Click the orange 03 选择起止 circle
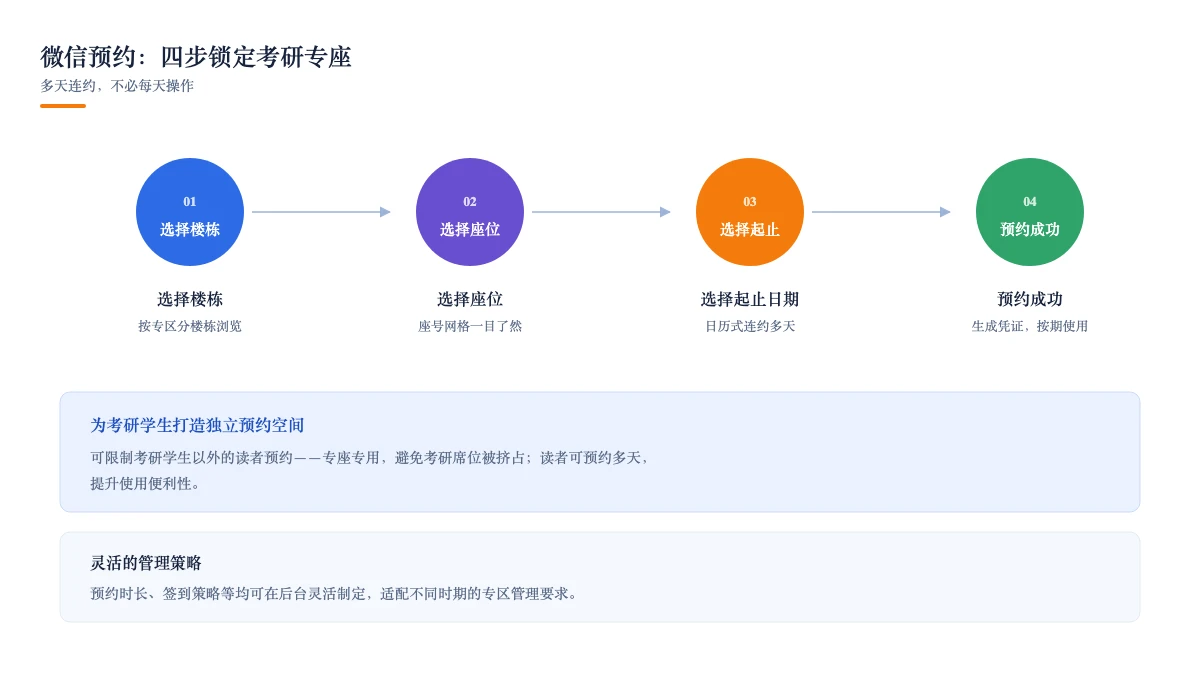 click(750, 212)
